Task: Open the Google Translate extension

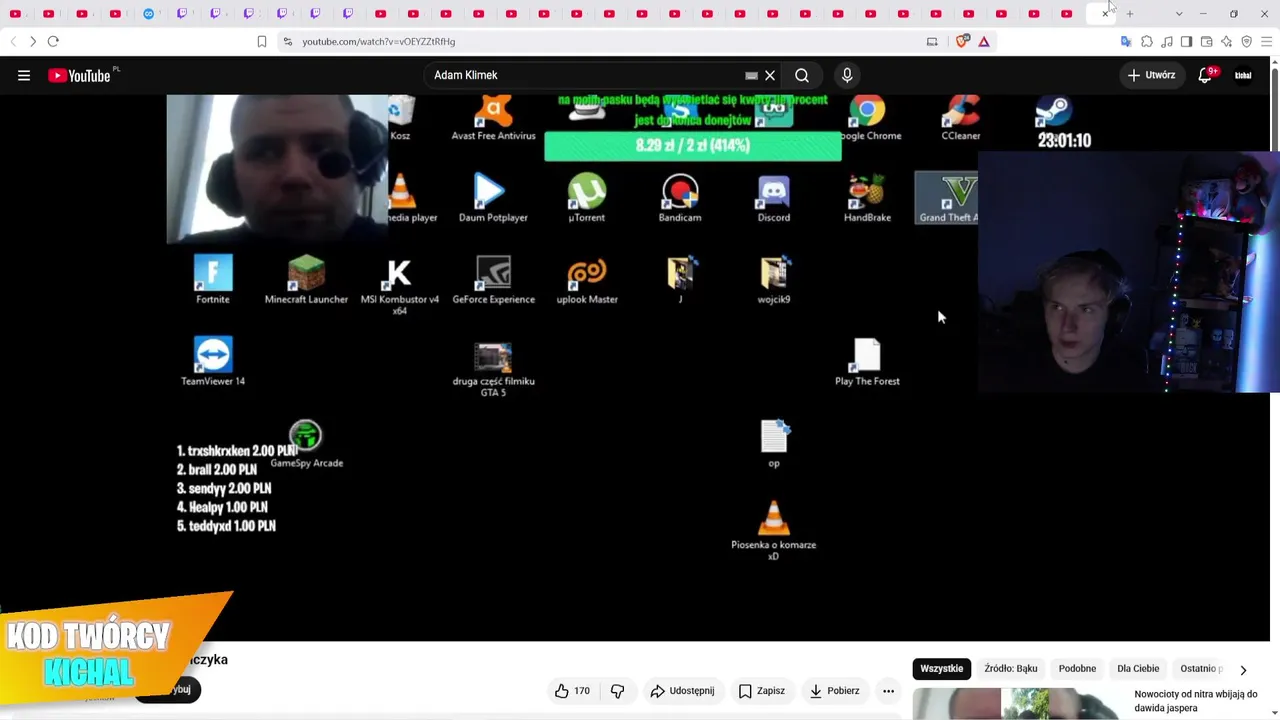Action: [x=1126, y=41]
